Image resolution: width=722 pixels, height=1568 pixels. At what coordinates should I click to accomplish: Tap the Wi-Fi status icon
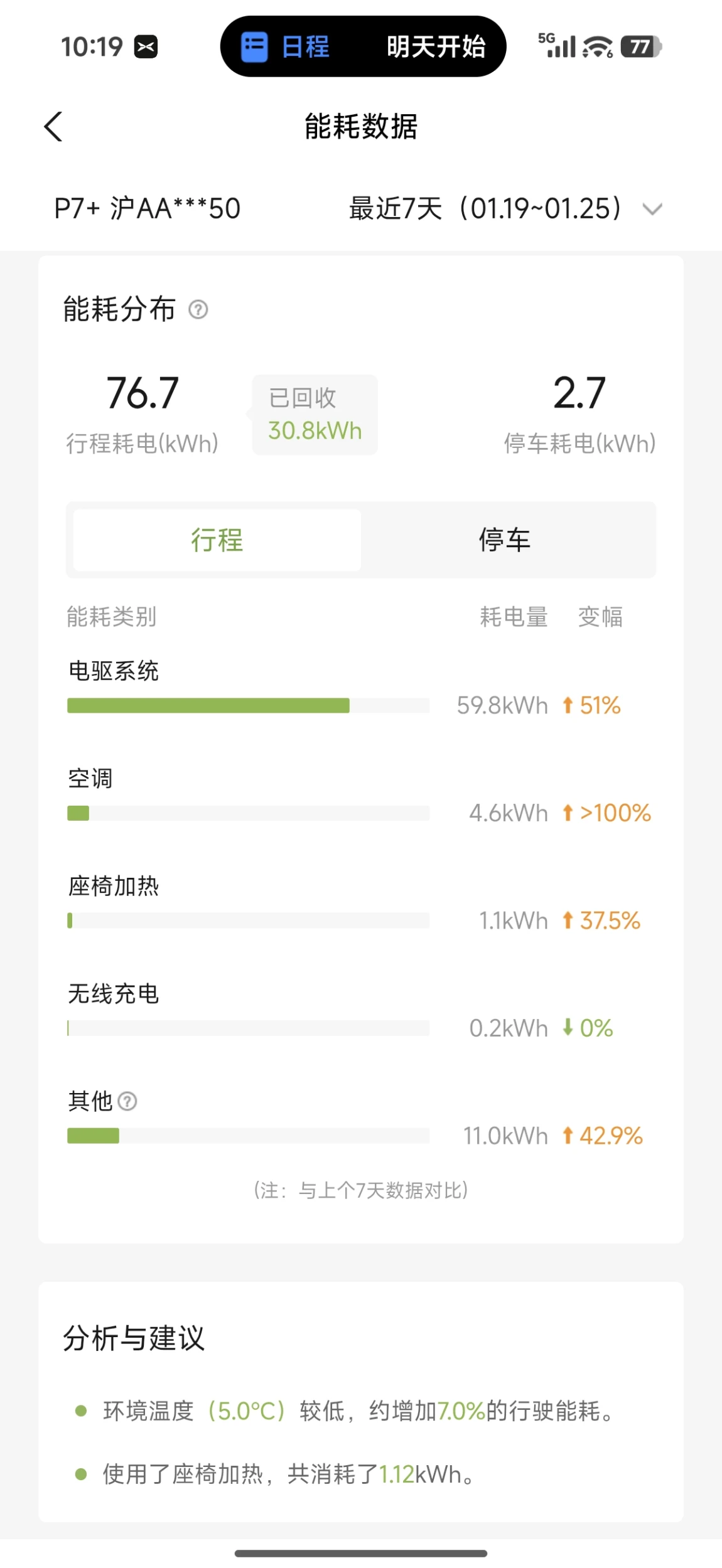tap(597, 47)
